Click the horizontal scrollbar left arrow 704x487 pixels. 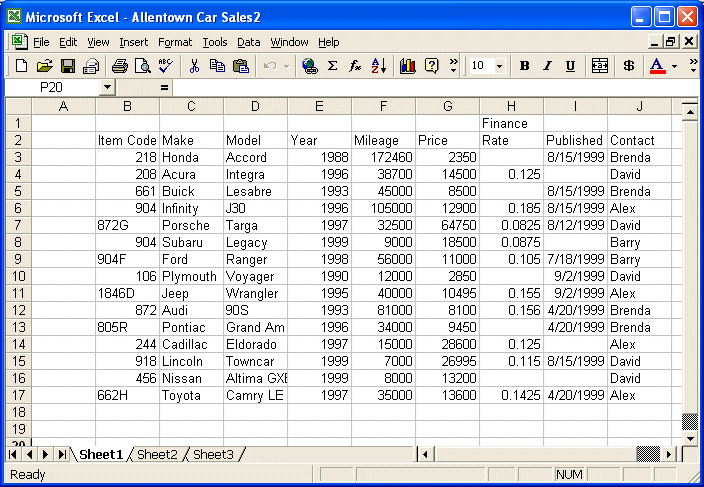coord(425,454)
